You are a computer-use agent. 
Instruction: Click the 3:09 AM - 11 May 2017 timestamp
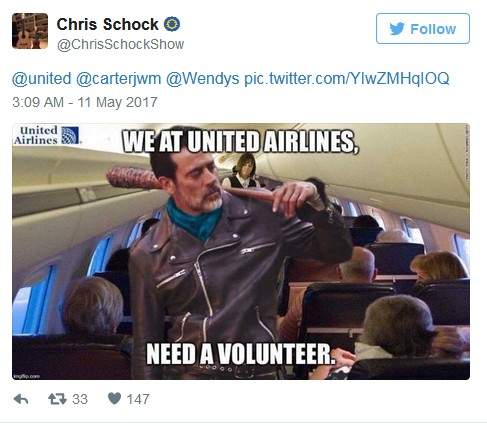pos(85,102)
